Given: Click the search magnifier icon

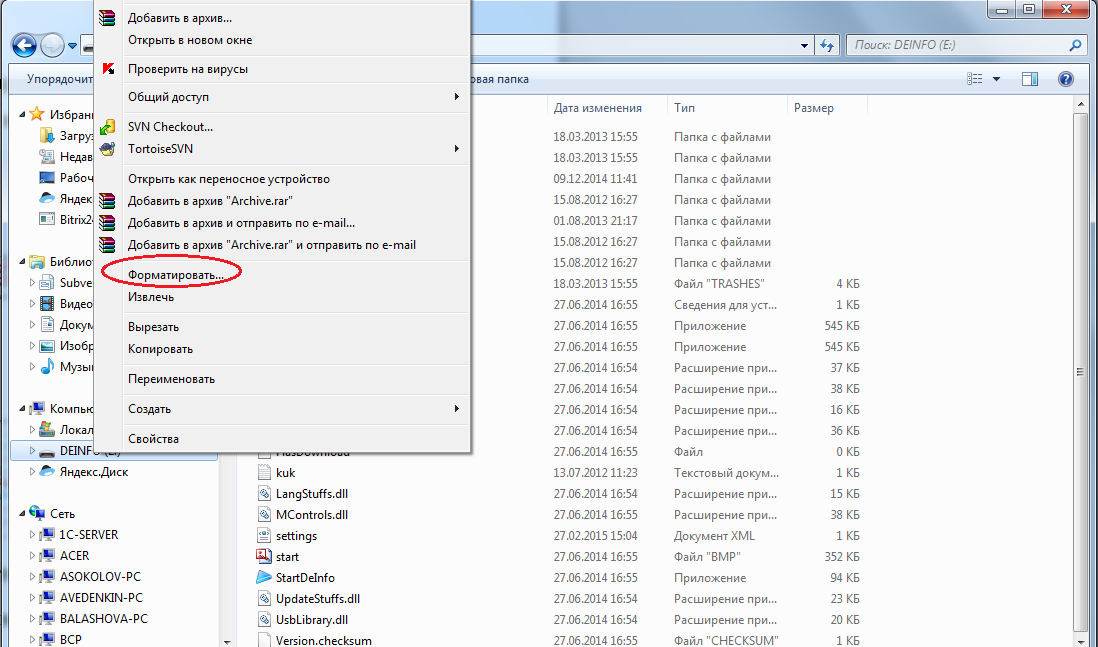Looking at the screenshot, I should (1075, 45).
